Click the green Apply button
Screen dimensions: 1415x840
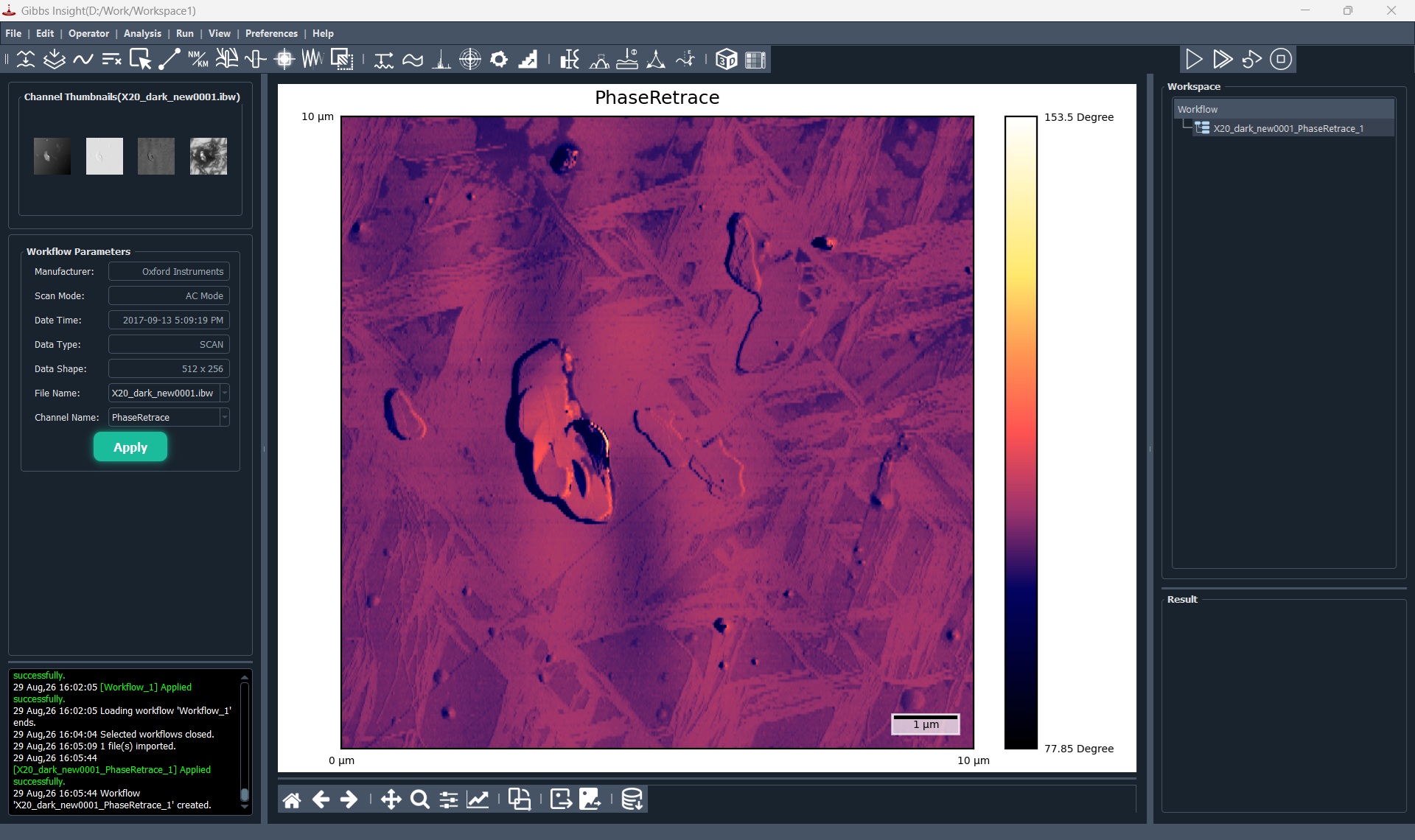(130, 447)
